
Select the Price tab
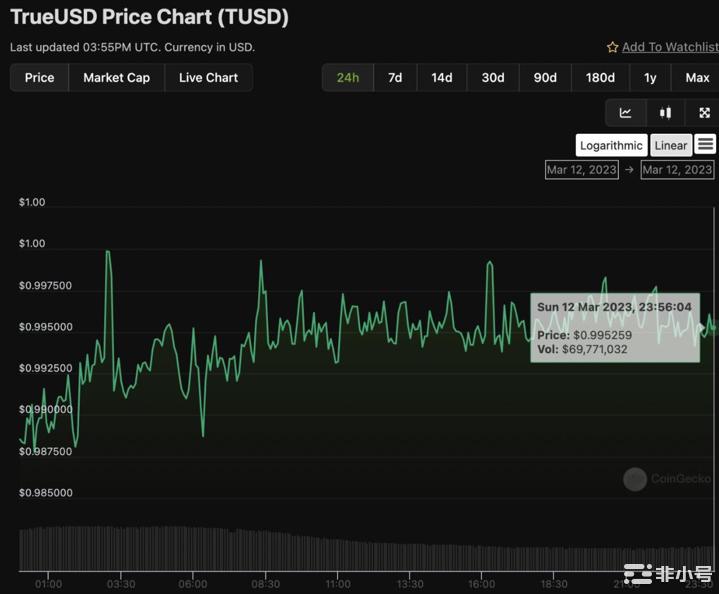(x=39, y=78)
